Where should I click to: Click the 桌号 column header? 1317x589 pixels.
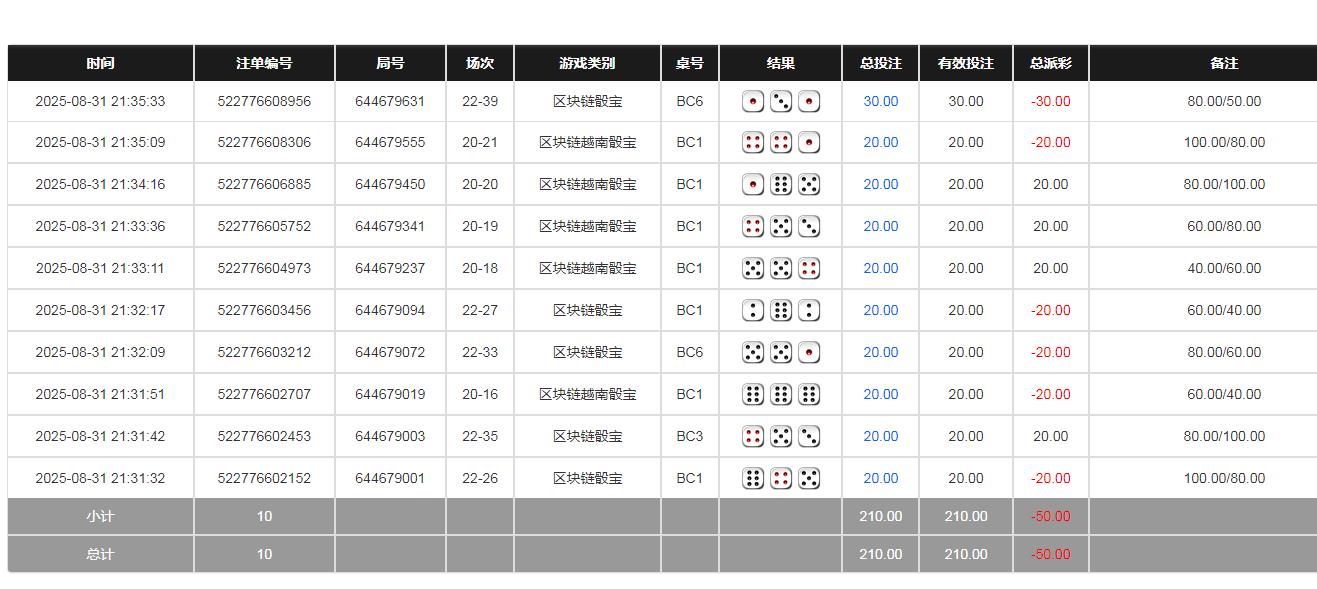tap(689, 62)
